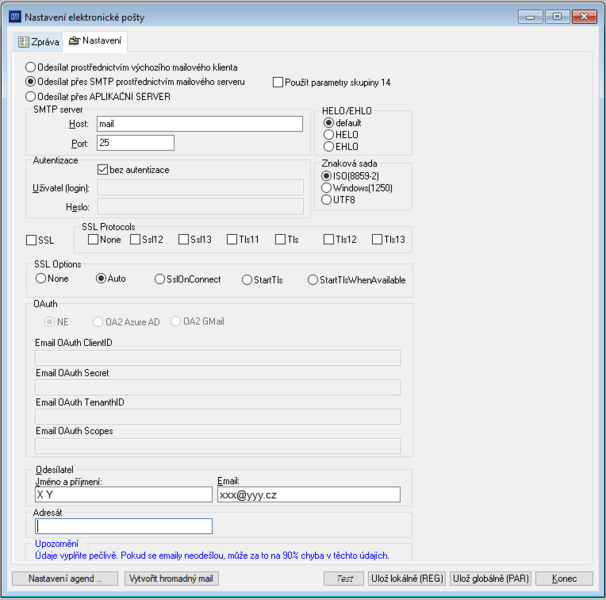Click the Test button
This screenshot has width=606, height=600.
point(344,578)
